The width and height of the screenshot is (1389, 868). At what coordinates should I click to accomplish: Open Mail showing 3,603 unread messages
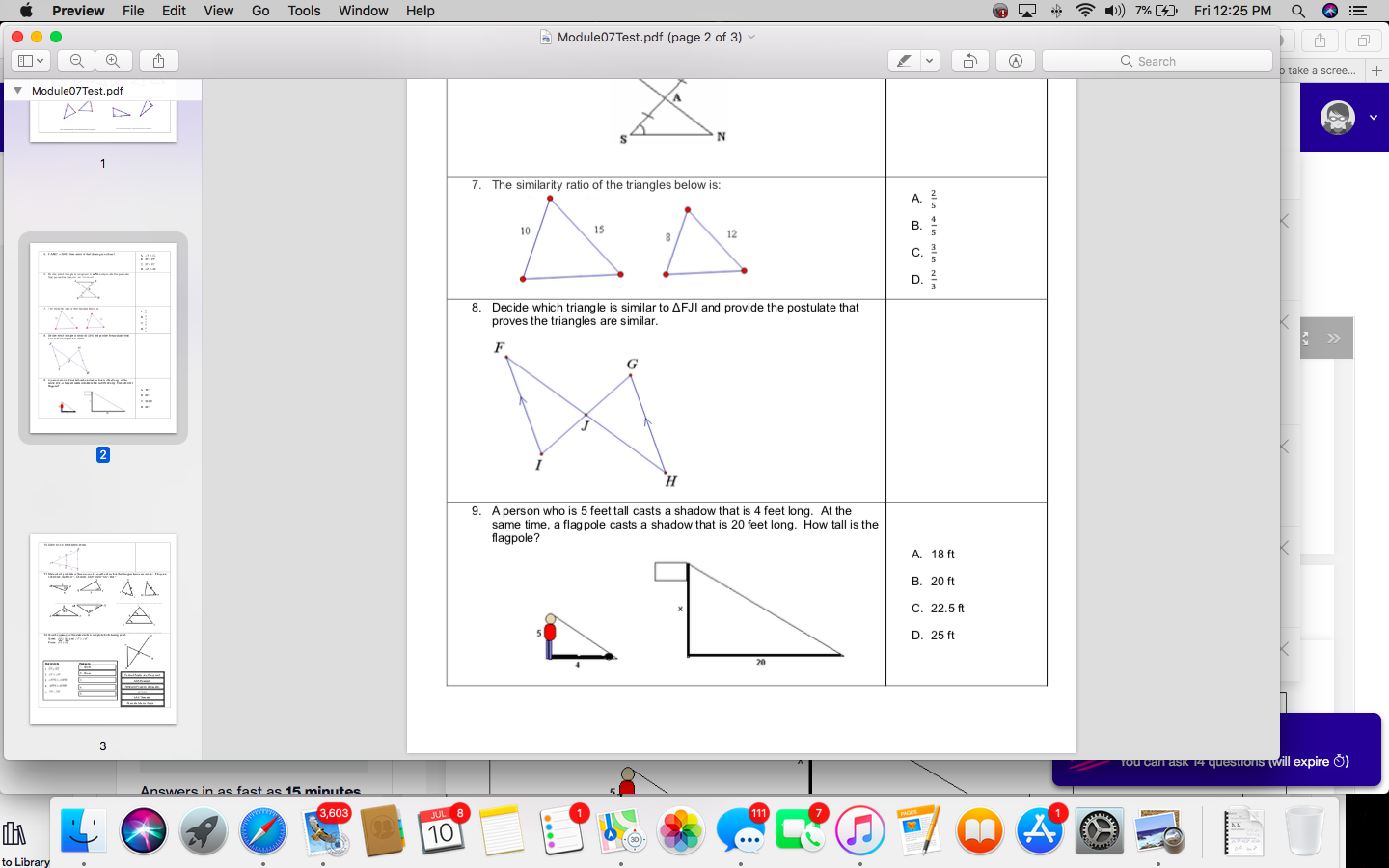pos(321,831)
